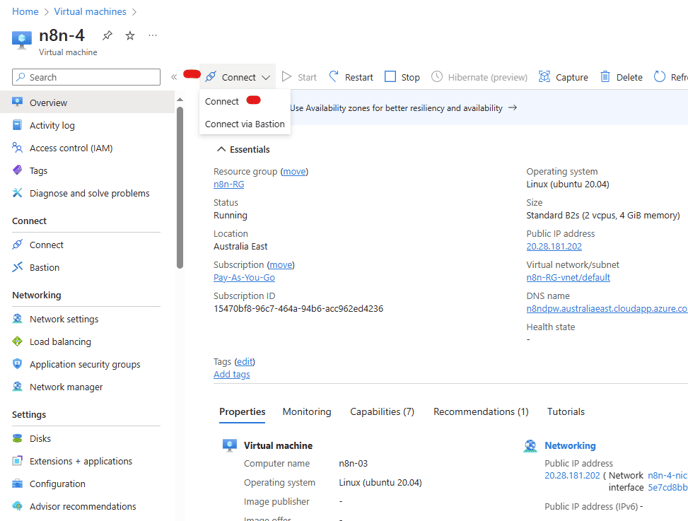
Task: Open the more options ellipsis next to title
Action: pos(153,36)
